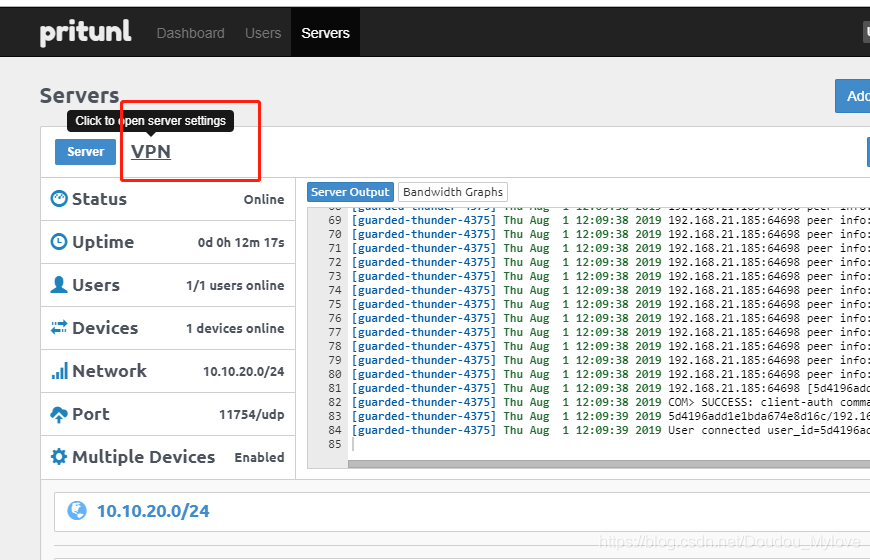Click the Network label
The height and width of the screenshot is (560, 870).
(109, 371)
